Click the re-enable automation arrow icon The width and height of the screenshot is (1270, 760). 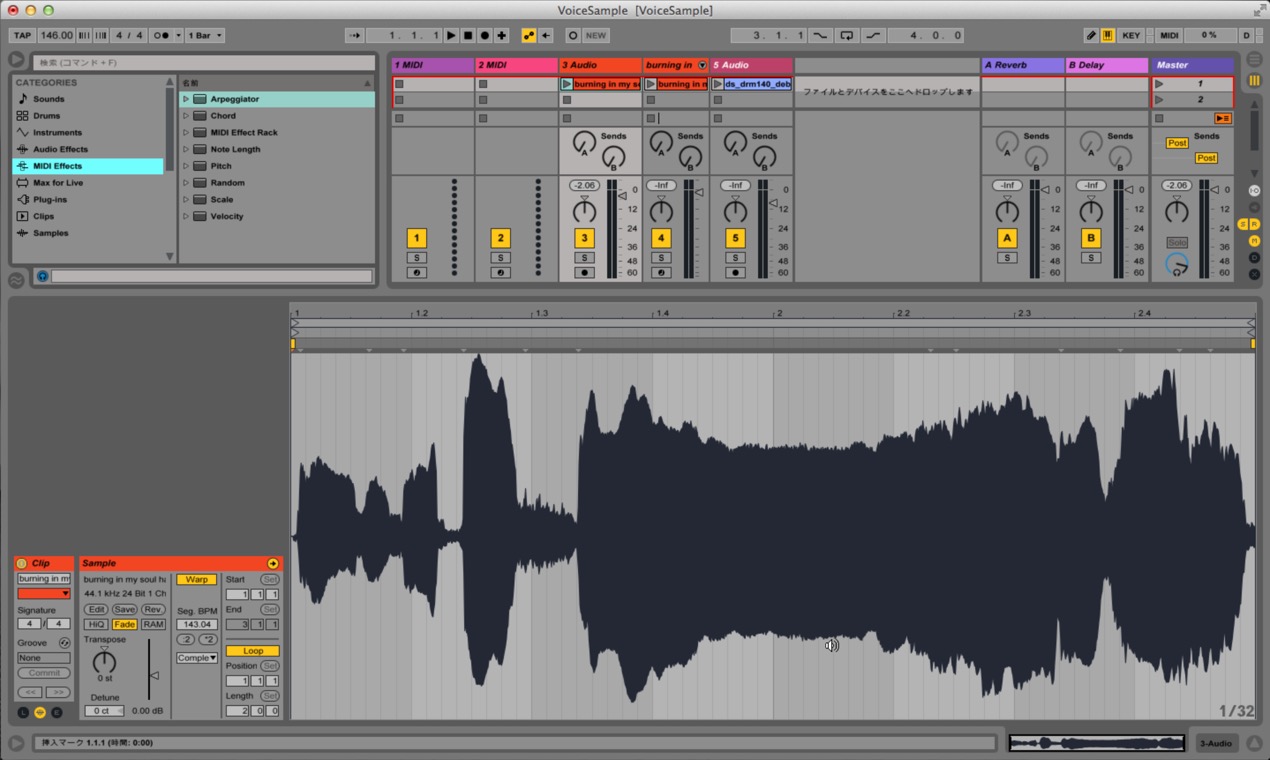point(545,35)
